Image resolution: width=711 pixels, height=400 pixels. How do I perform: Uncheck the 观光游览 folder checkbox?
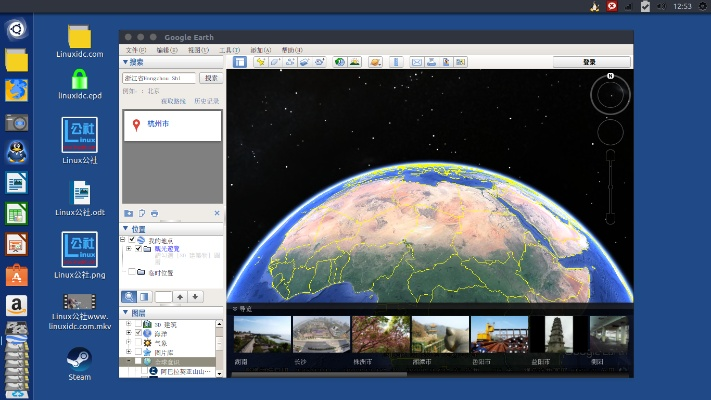point(138,249)
